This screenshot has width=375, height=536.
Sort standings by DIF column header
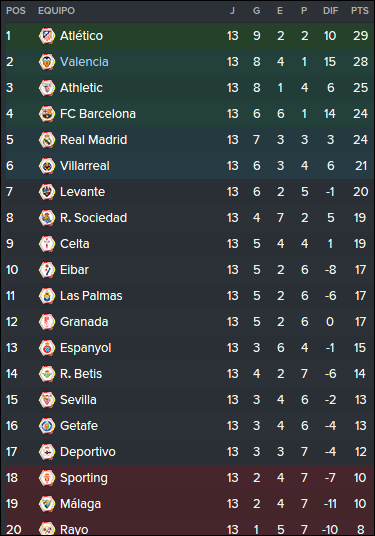tap(331, 11)
